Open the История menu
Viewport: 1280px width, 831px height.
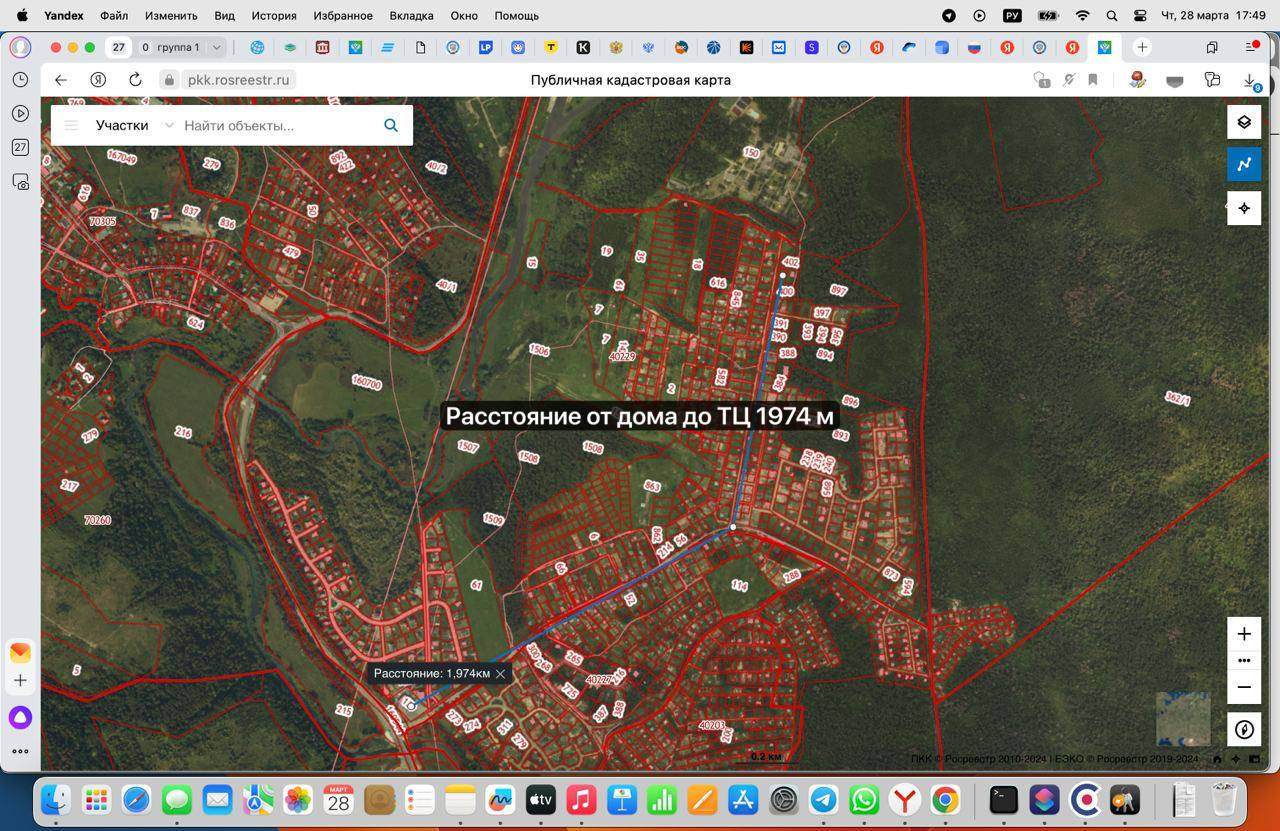pos(273,16)
